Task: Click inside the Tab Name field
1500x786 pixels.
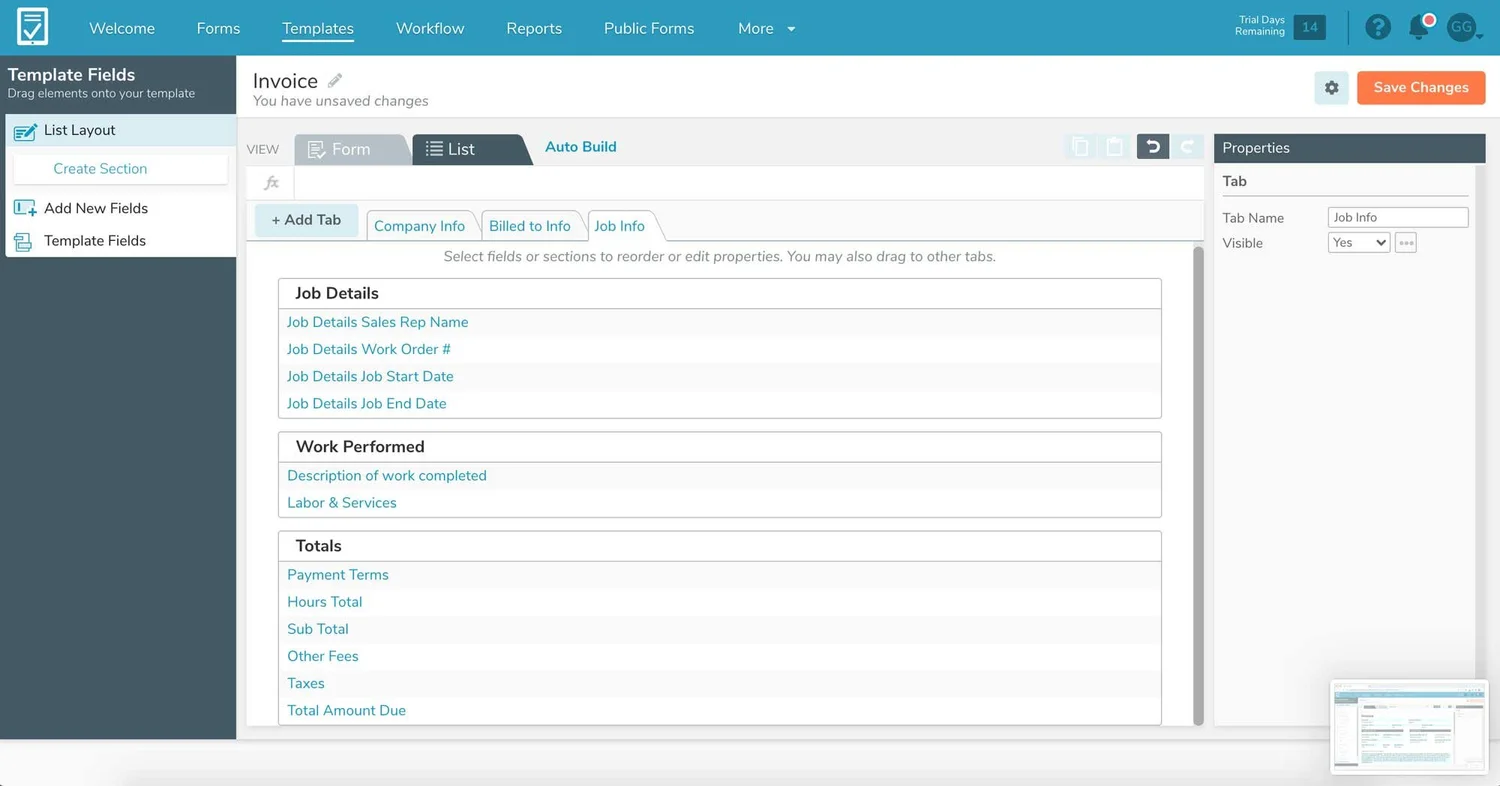Action: (x=1397, y=217)
